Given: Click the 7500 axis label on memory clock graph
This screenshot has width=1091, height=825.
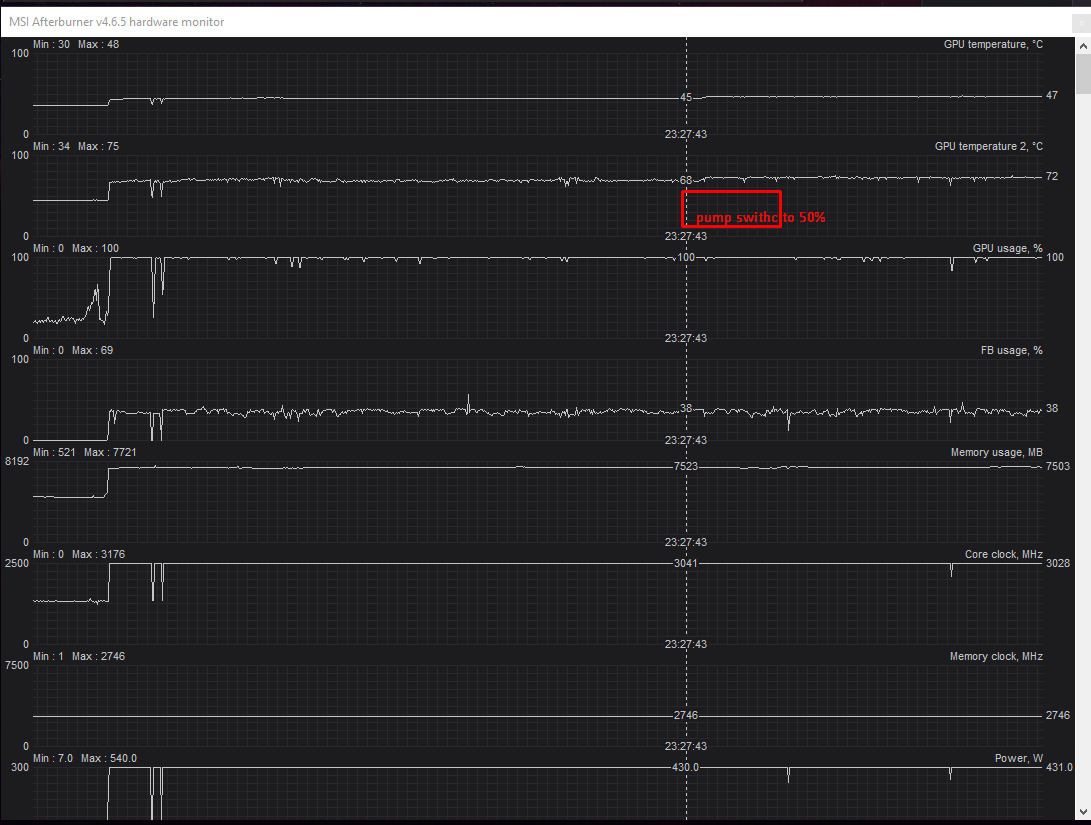Looking at the screenshot, I should pos(17,666).
